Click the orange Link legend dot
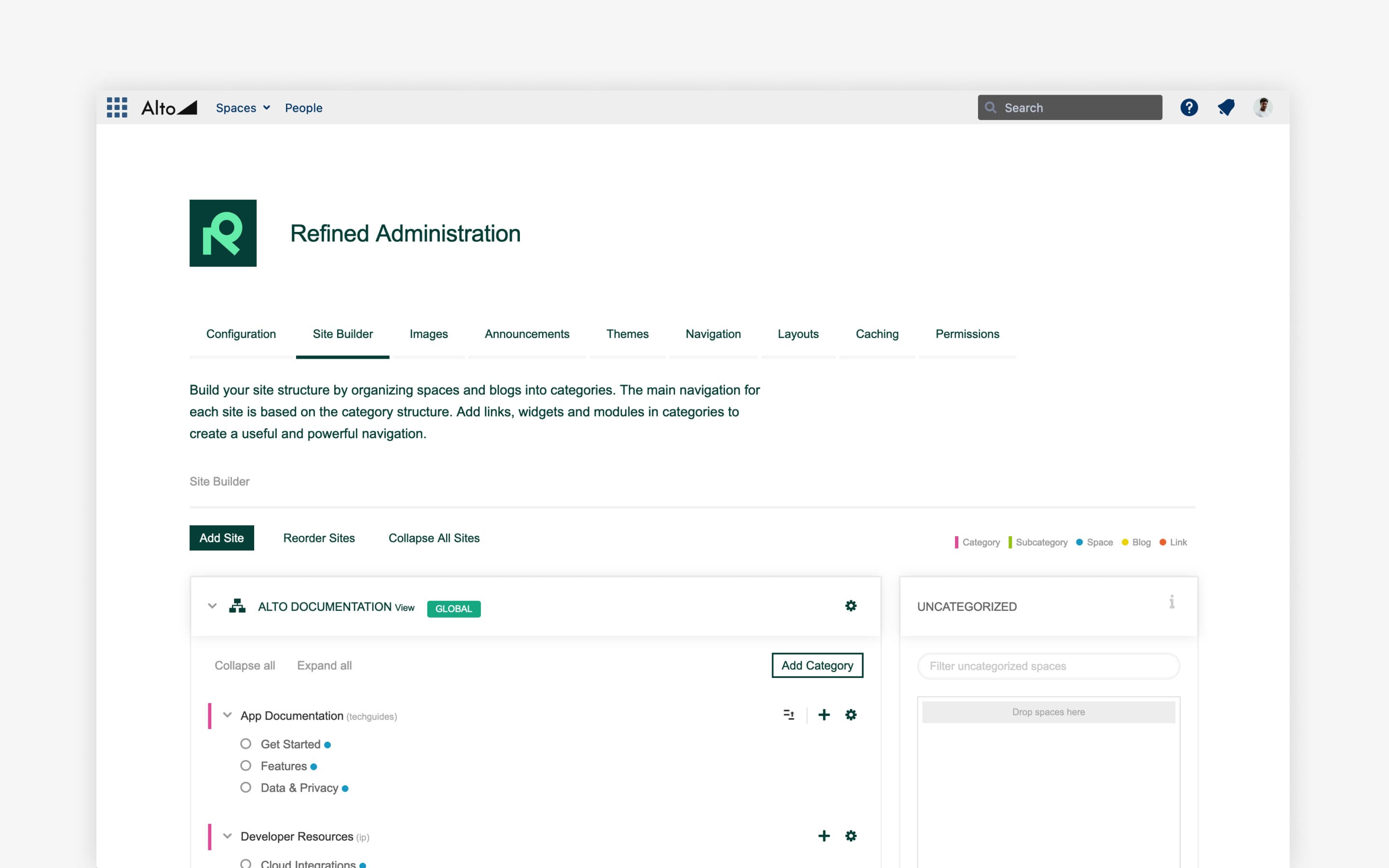Image resolution: width=1389 pixels, height=868 pixels. (x=1163, y=542)
